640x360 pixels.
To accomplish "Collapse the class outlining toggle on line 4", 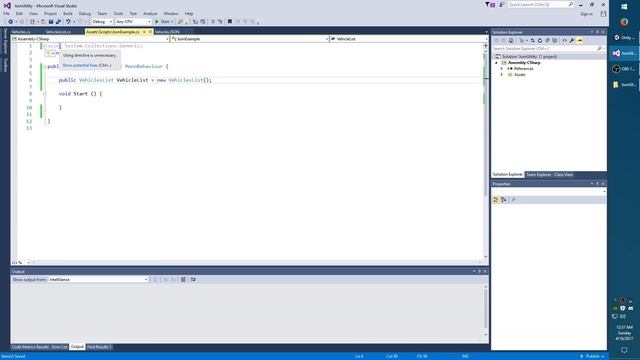I will tap(44, 66).
